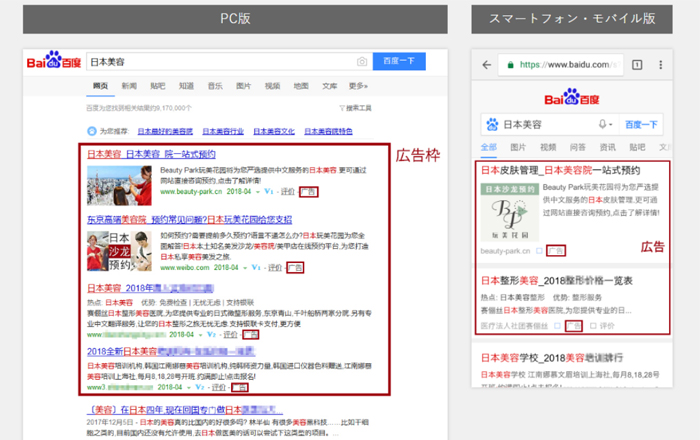Open 搜索工具 filter option
Screen dimensions: 700x440
pyautogui.click(x=355, y=108)
